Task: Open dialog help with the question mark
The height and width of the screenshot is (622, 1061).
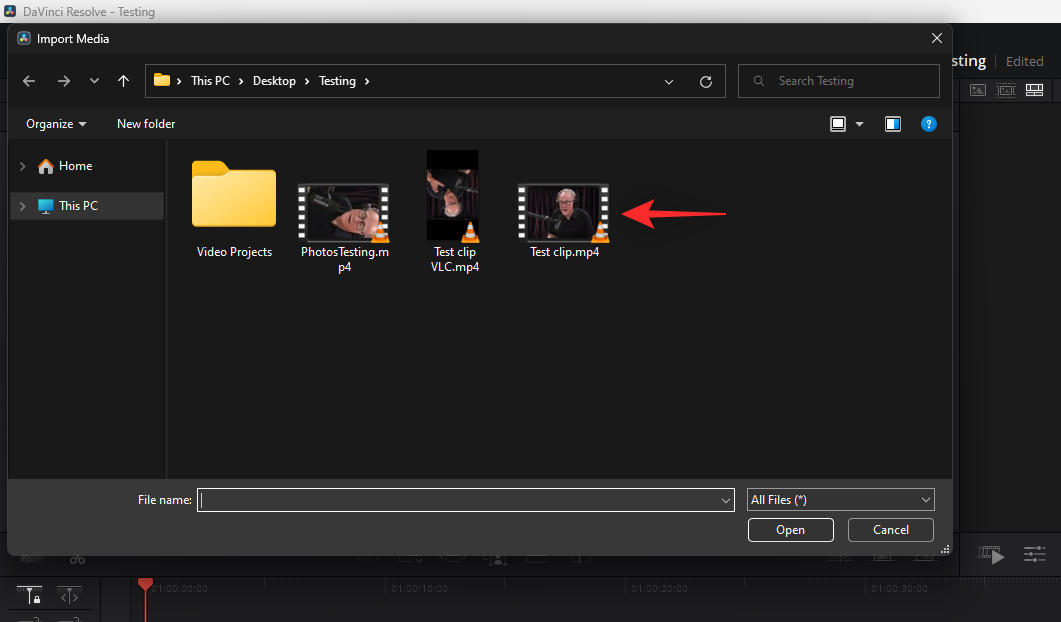Action: coord(928,124)
